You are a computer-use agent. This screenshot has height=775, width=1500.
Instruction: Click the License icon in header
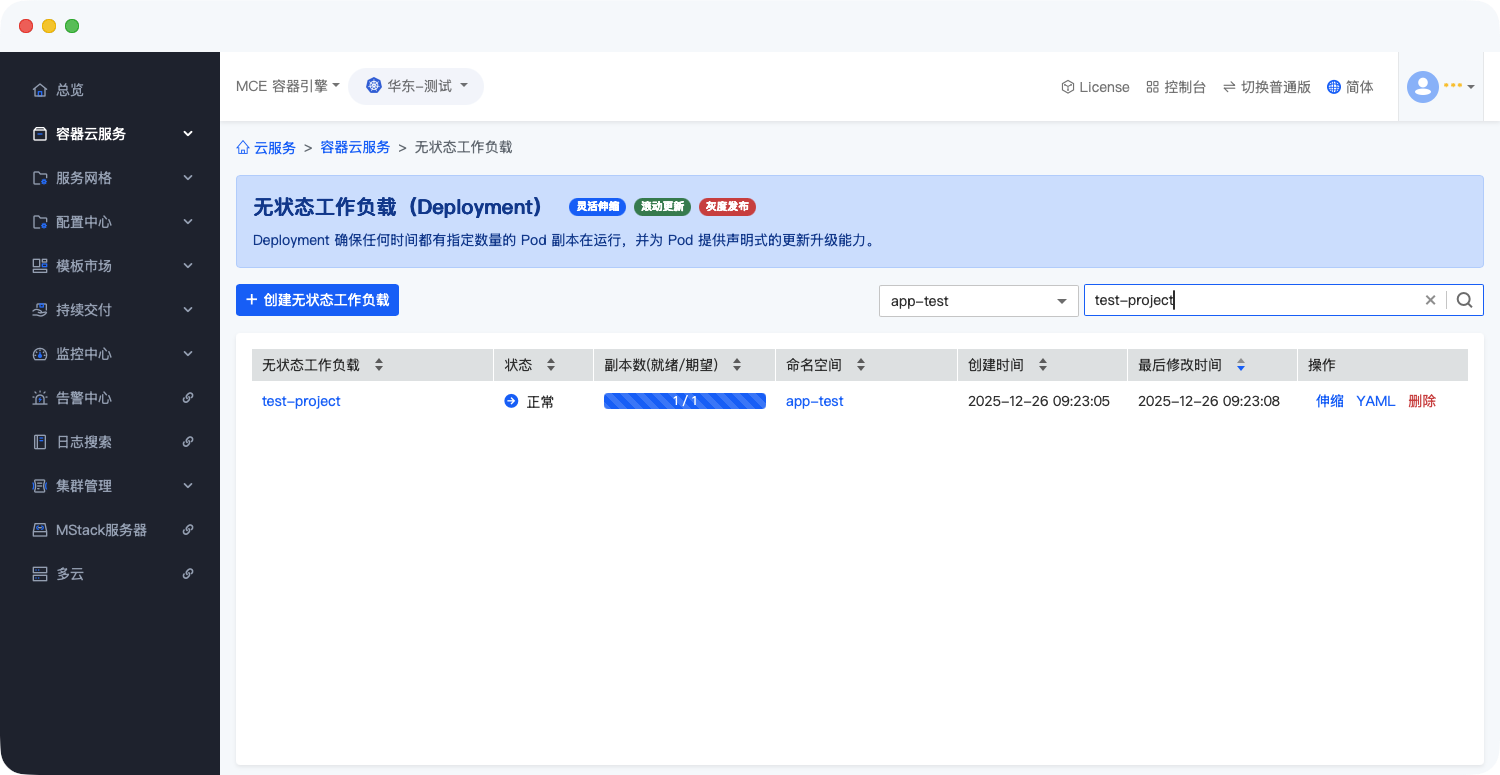1068,87
